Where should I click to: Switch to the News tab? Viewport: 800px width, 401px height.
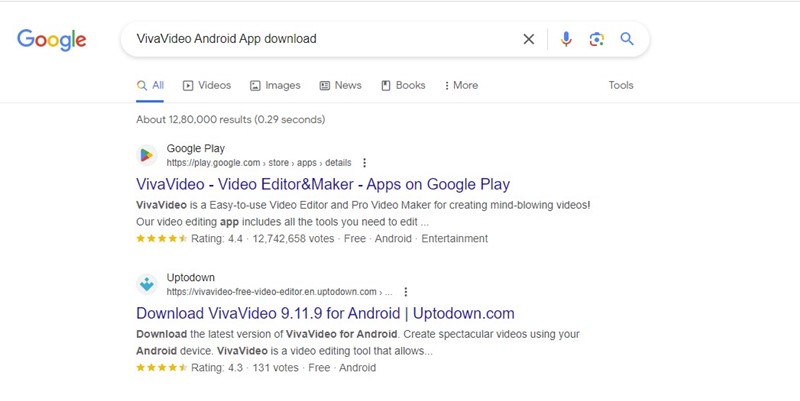[x=341, y=85]
